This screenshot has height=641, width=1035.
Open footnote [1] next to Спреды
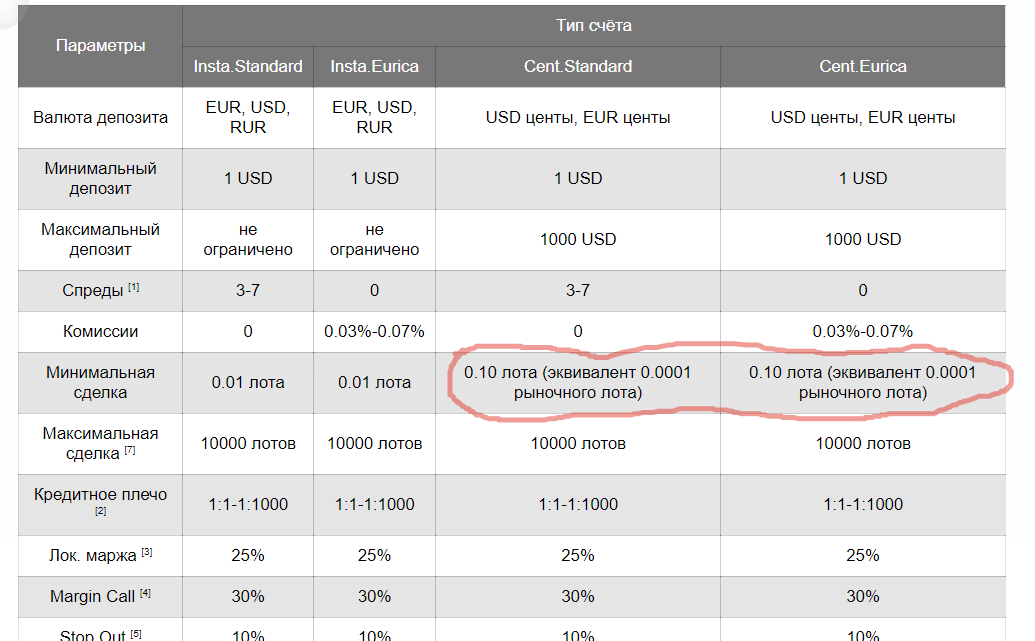[x=133, y=287]
